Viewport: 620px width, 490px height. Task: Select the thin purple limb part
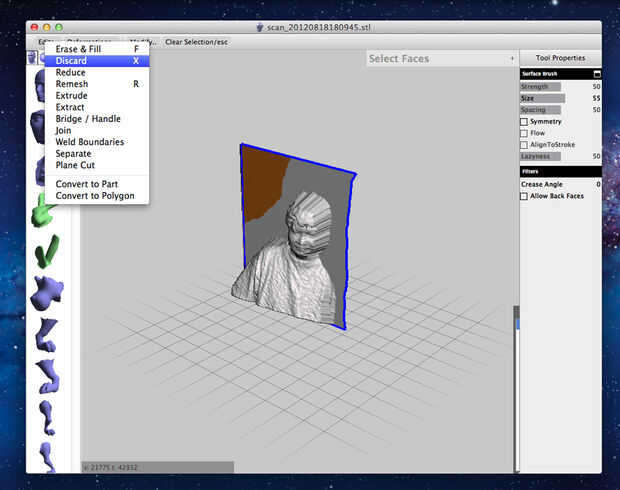[x=47, y=418]
